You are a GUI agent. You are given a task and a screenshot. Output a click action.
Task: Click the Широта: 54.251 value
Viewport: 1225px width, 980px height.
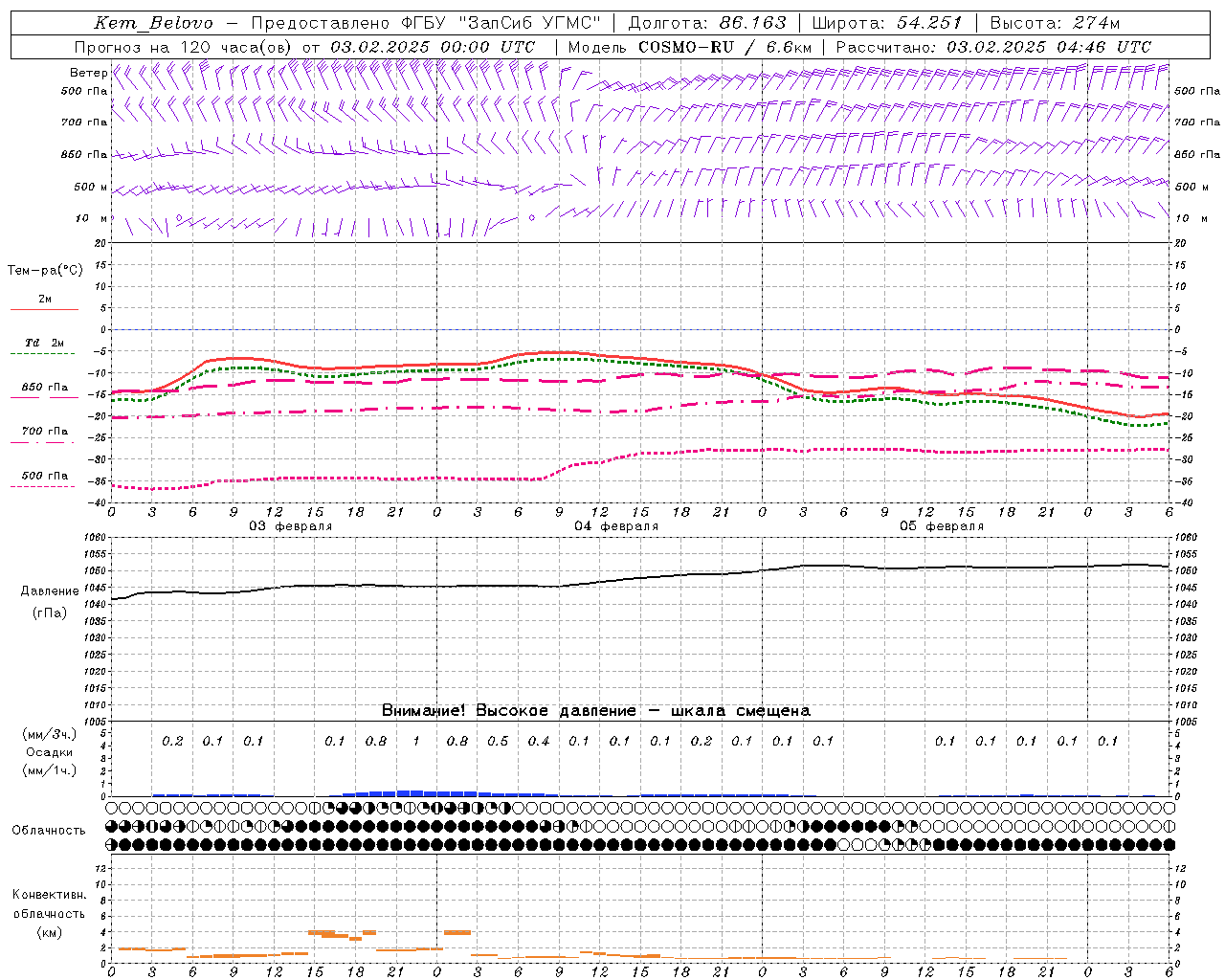(x=887, y=23)
